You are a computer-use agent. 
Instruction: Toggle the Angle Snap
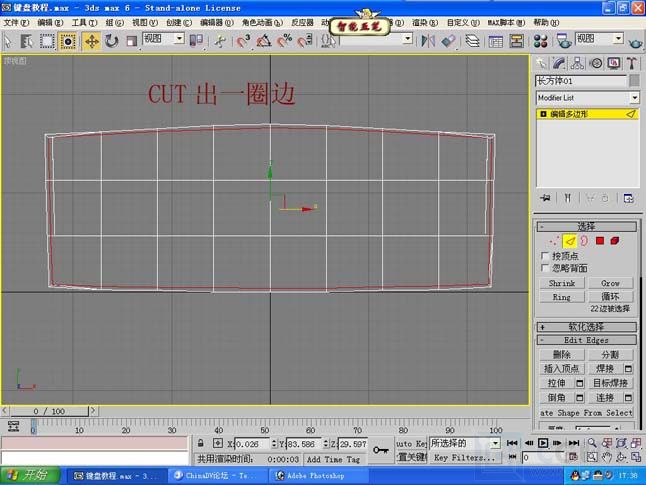click(264, 41)
